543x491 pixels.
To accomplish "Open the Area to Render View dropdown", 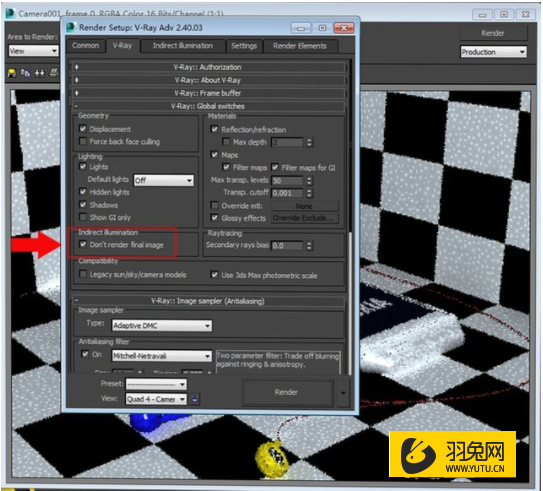I will pyautogui.click(x=33, y=51).
